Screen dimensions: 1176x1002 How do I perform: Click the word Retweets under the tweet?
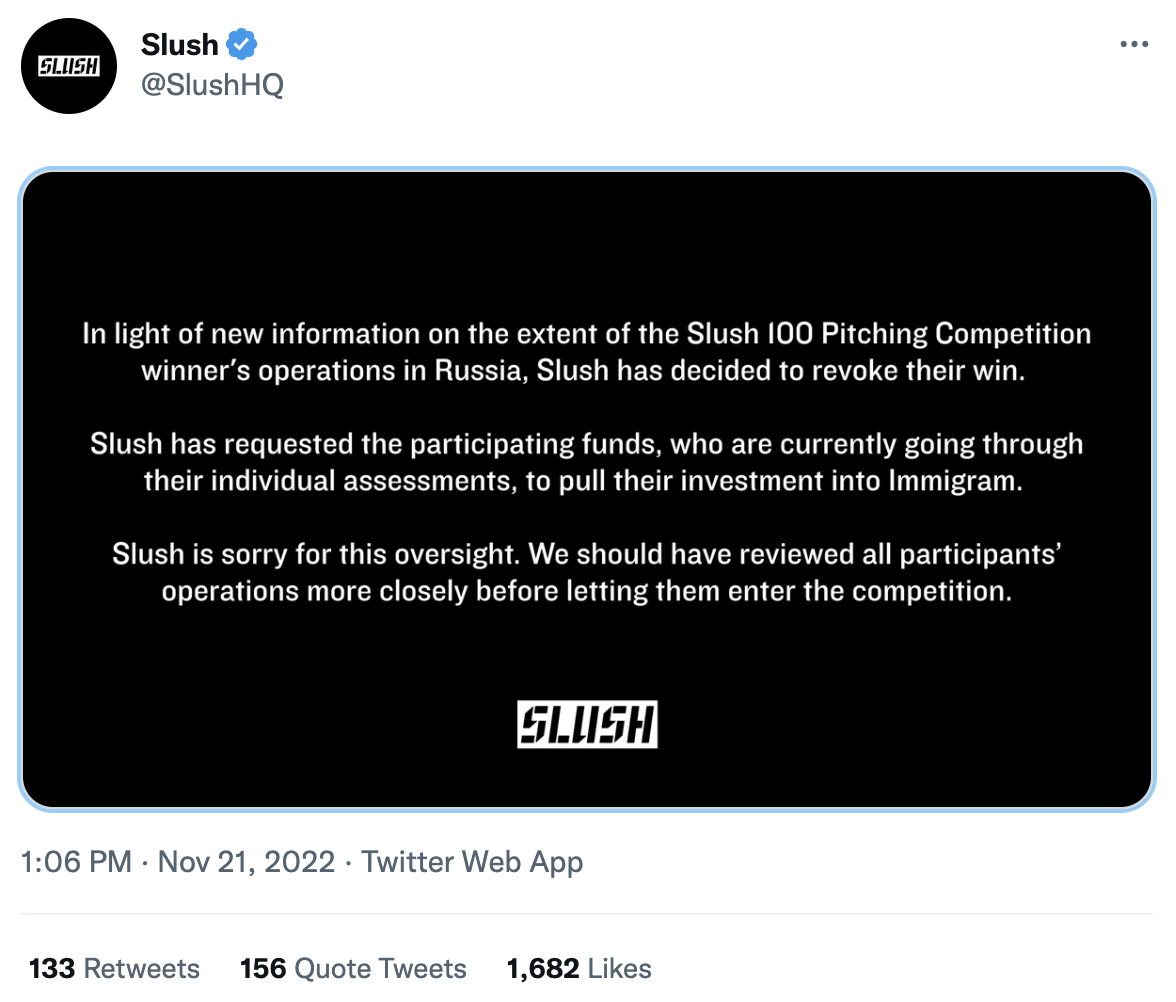click(x=142, y=968)
